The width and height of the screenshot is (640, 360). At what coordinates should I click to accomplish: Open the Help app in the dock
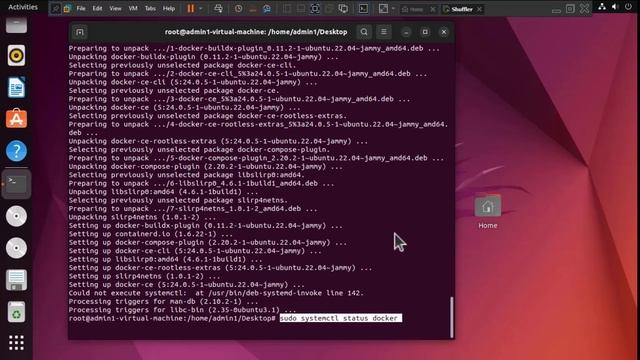[x=16, y=151]
